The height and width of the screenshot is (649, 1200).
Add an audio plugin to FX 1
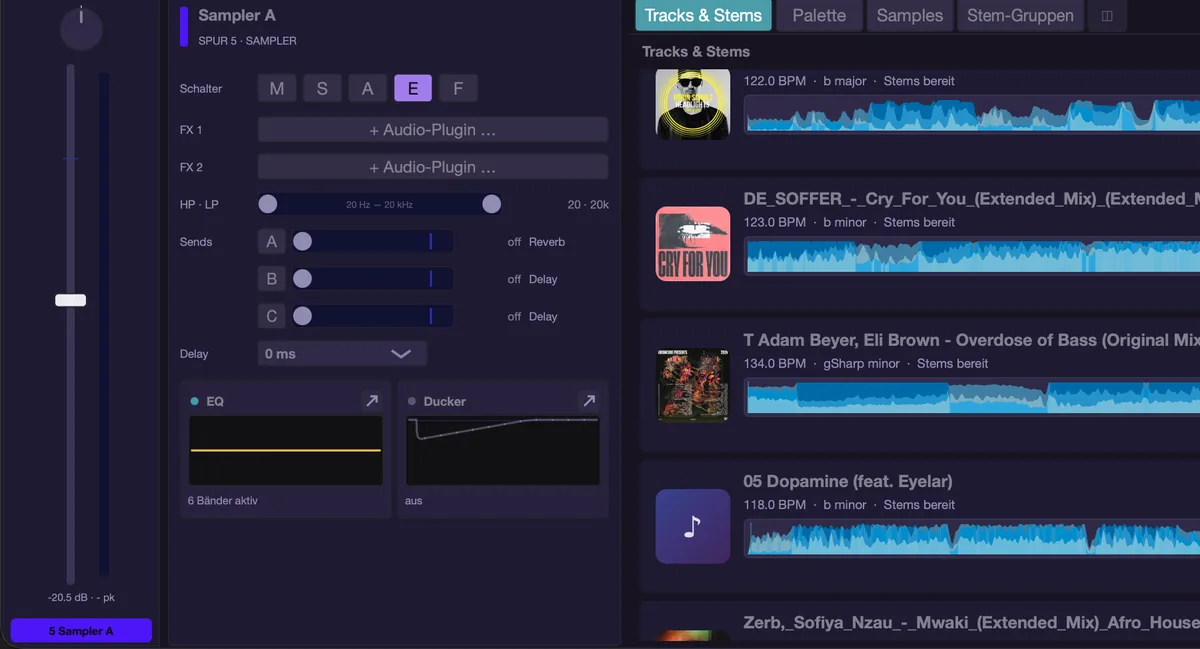433,130
